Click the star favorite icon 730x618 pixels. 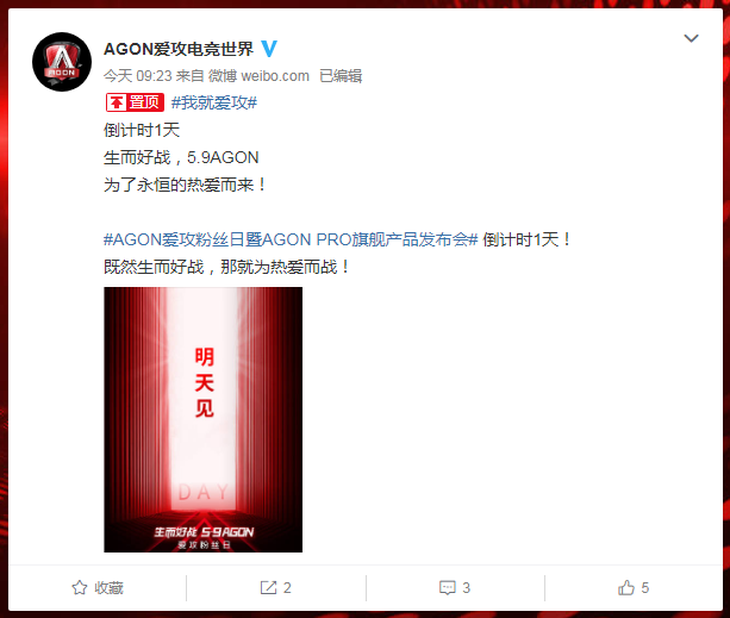(80, 588)
